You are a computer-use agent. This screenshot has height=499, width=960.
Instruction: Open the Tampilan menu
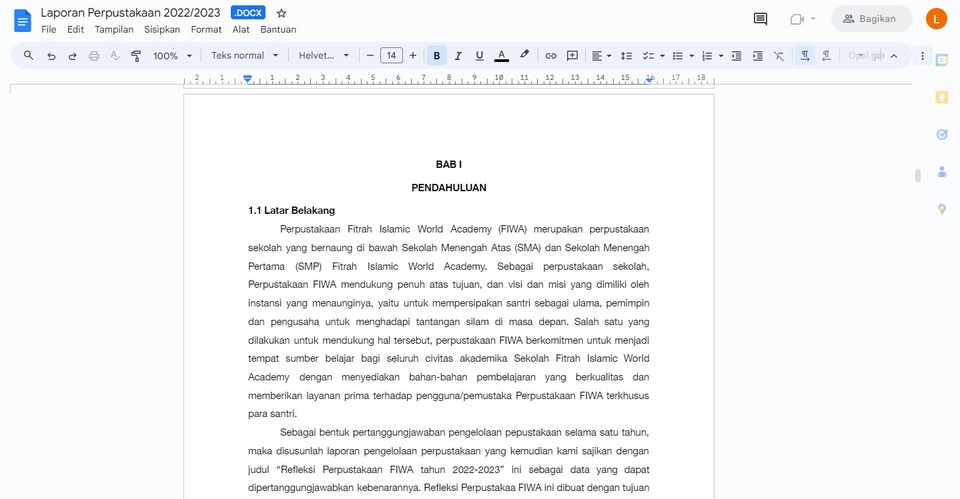coord(114,29)
